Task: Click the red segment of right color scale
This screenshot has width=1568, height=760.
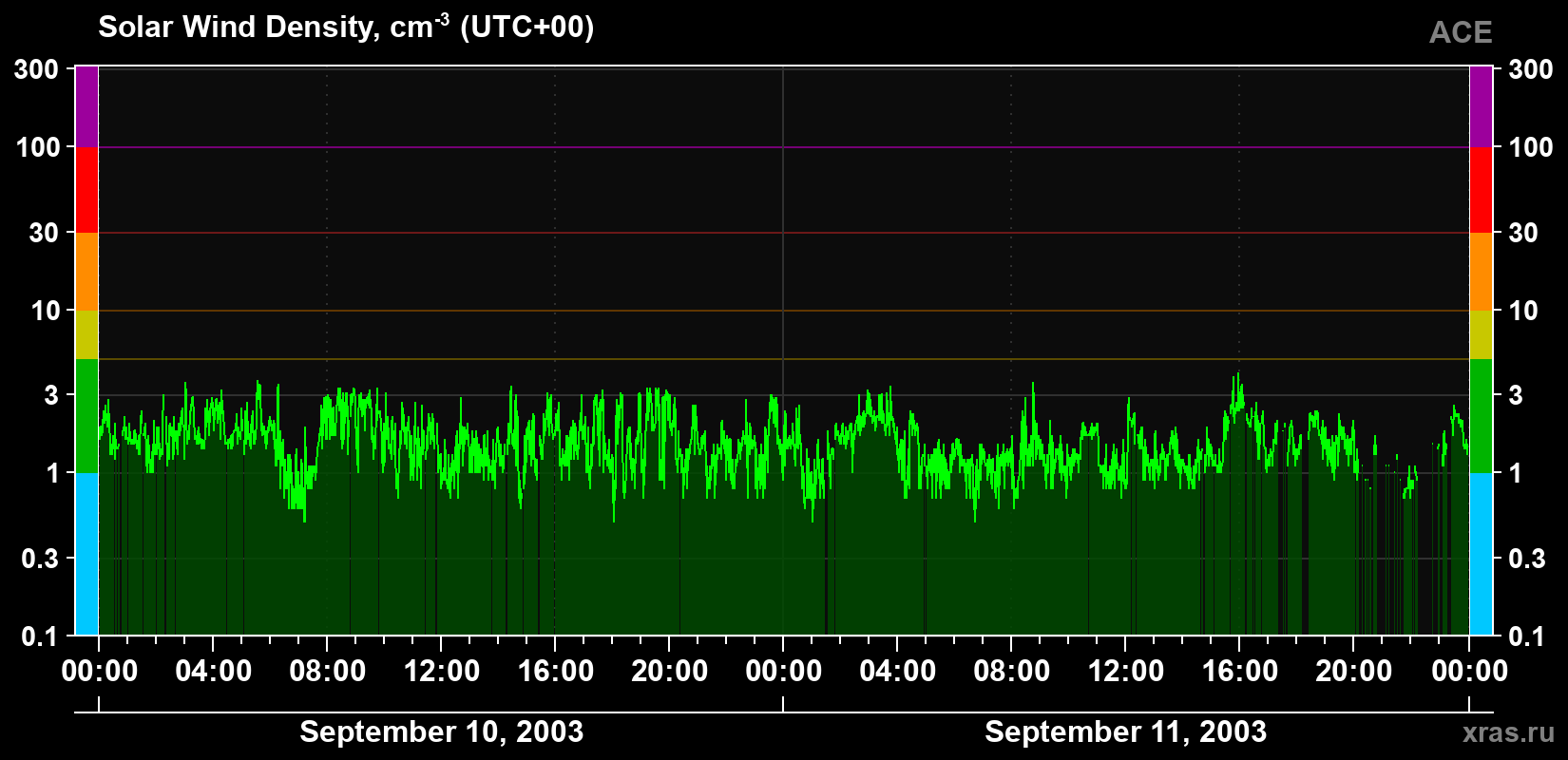Action: coord(1481,190)
